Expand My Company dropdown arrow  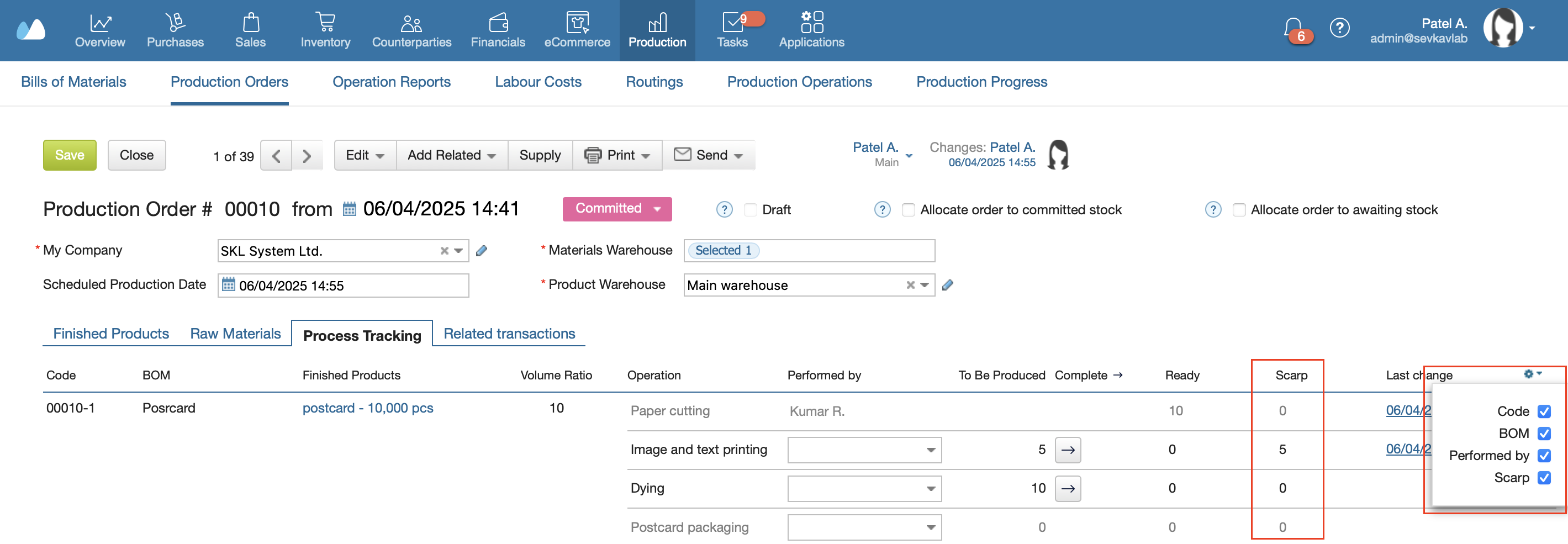[x=459, y=251]
